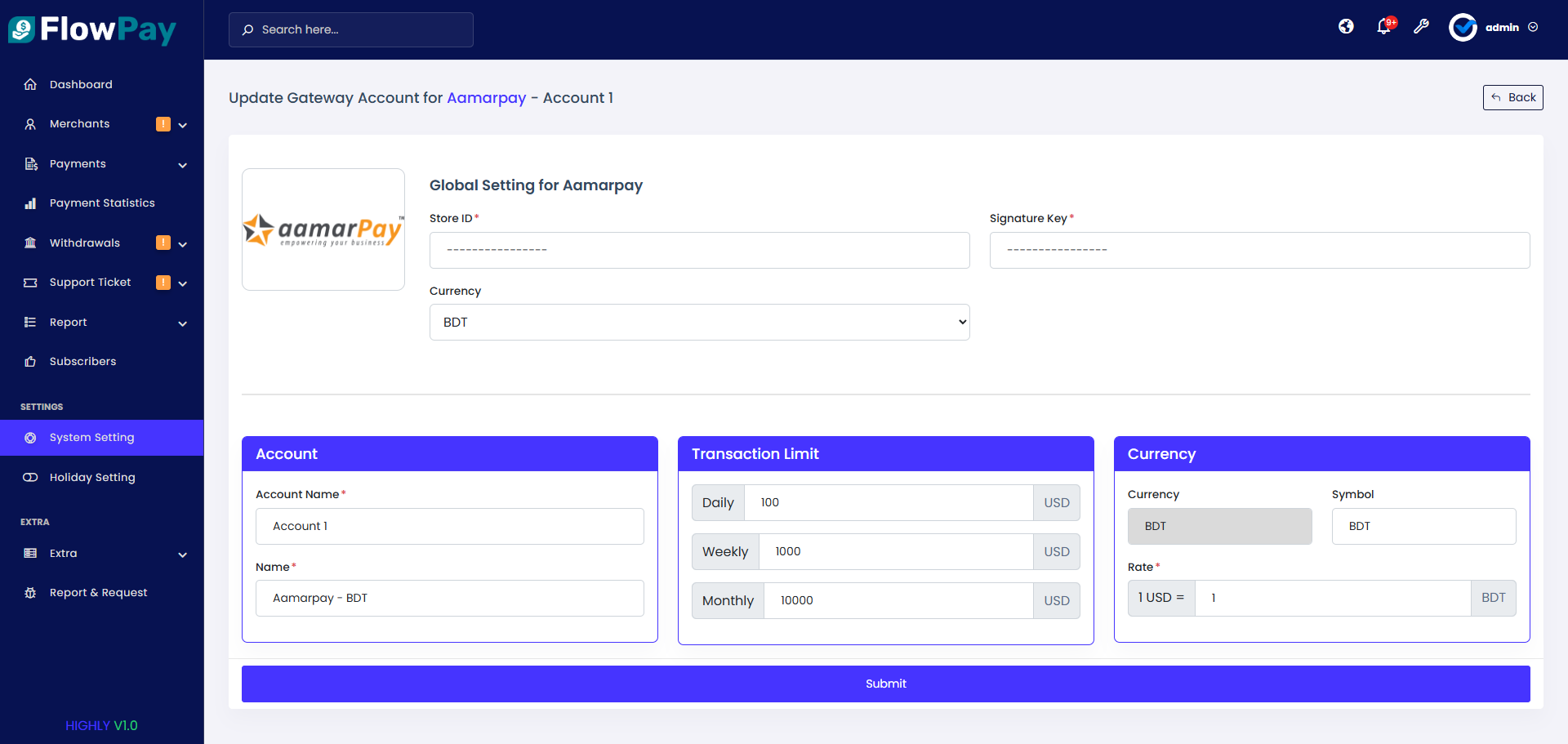Click the wrench tool icon
Screen dimensions: 1568x744
(x=1421, y=27)
